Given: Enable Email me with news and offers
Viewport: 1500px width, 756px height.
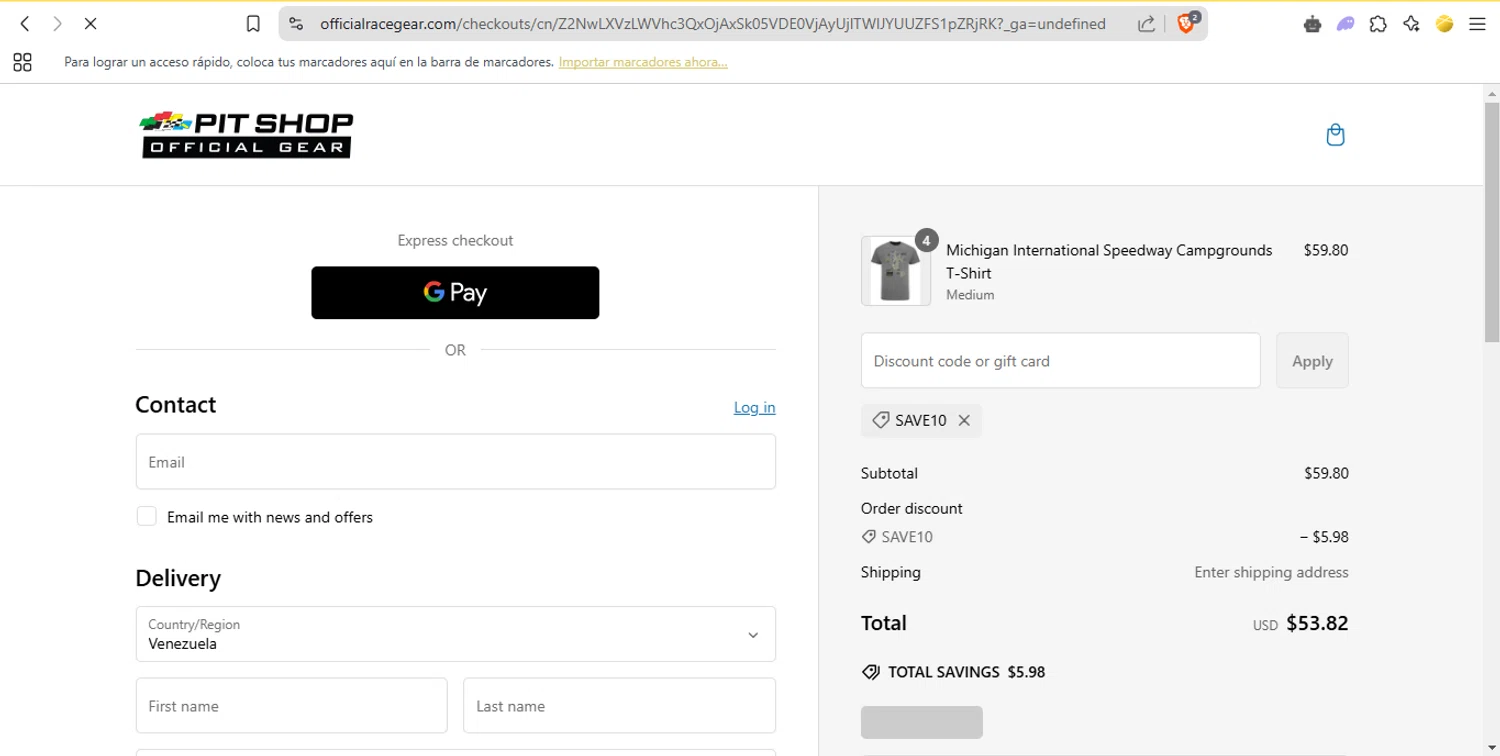Looking at the screenshot, I should tap(146, 516).
